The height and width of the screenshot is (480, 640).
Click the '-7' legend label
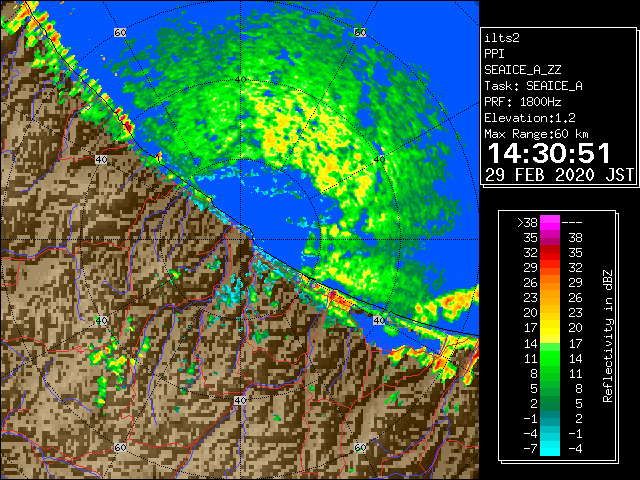(530, 449)
